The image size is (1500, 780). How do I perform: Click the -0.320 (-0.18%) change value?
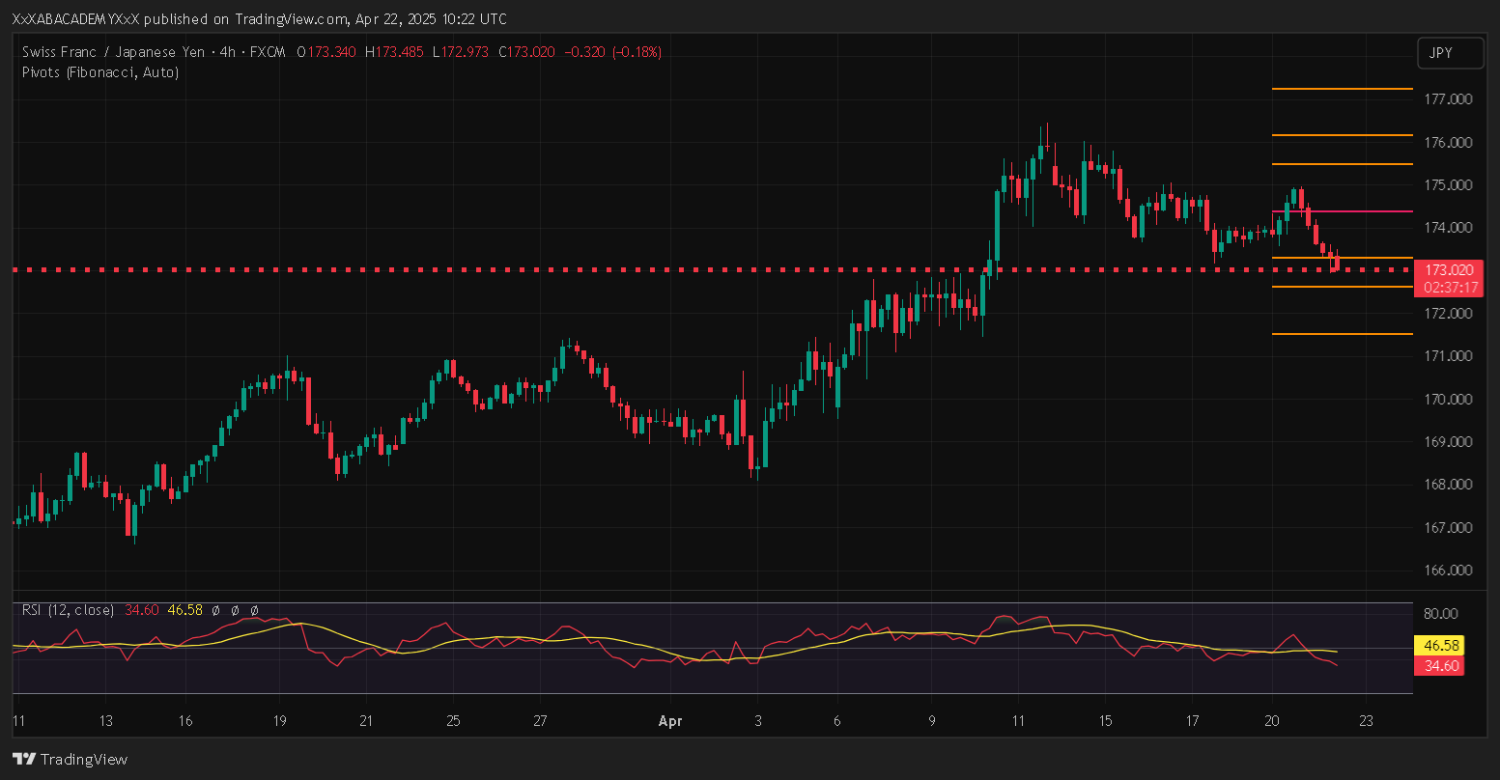(613, 52)
